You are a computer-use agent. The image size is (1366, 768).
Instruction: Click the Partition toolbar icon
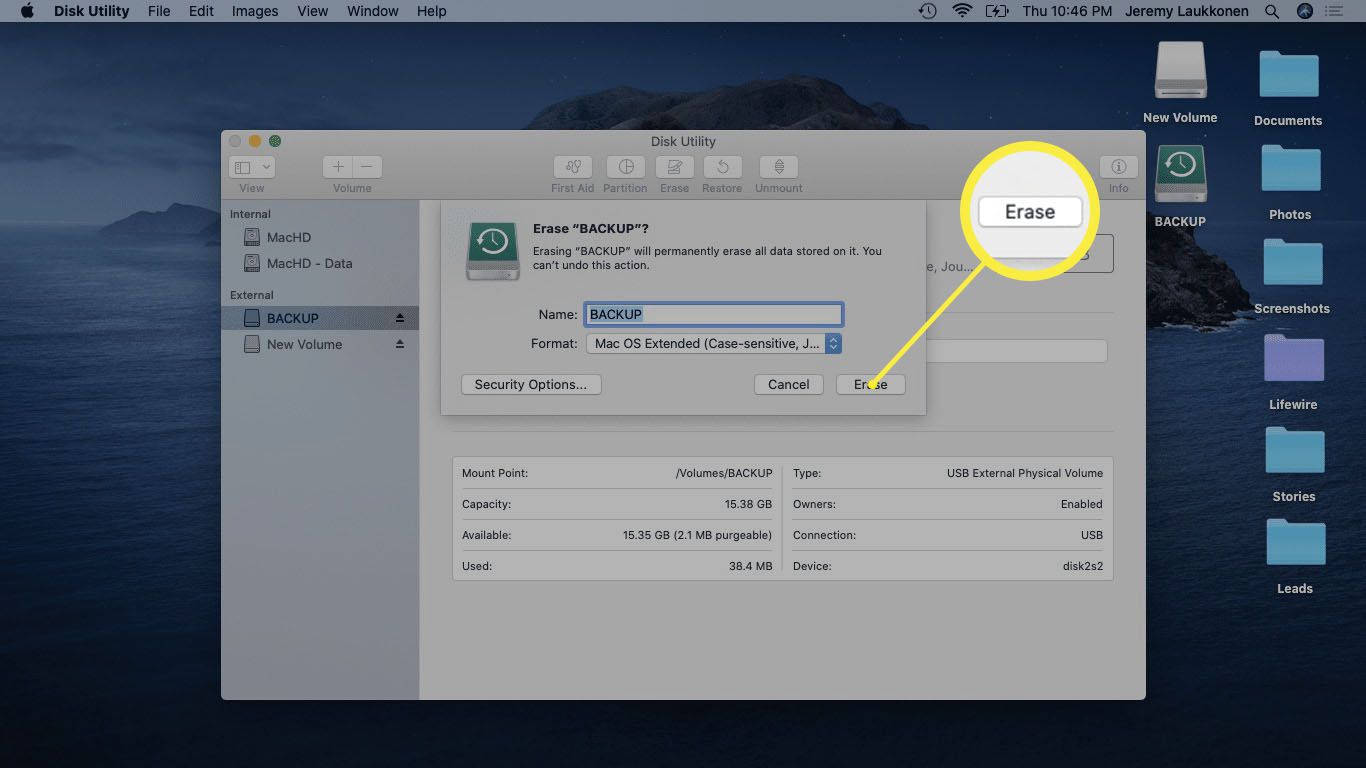625,167
